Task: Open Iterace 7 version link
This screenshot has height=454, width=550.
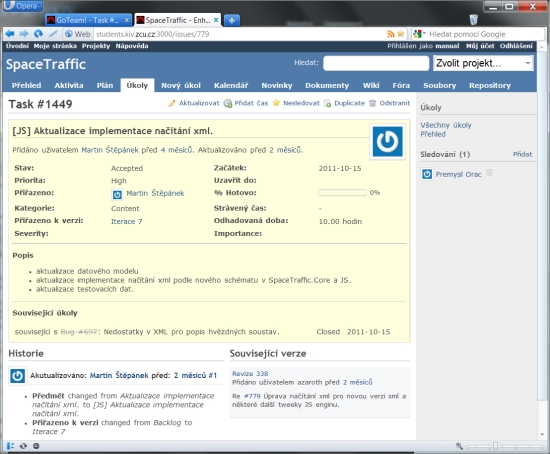Action: (x=127, y=221)
